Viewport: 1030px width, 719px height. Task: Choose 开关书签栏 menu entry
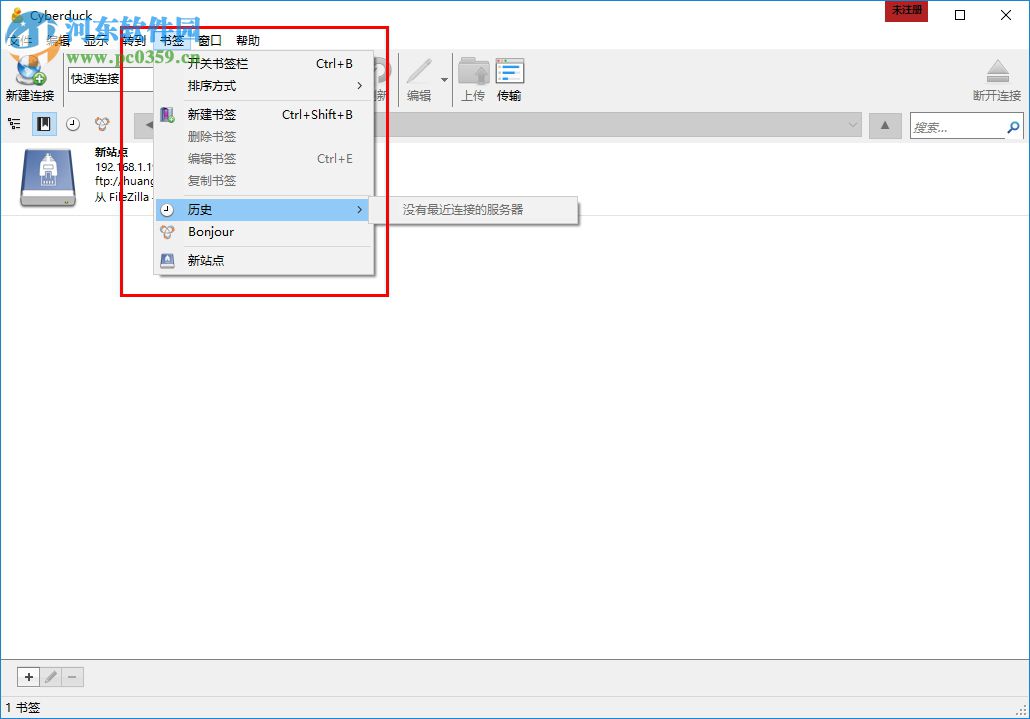265,64
